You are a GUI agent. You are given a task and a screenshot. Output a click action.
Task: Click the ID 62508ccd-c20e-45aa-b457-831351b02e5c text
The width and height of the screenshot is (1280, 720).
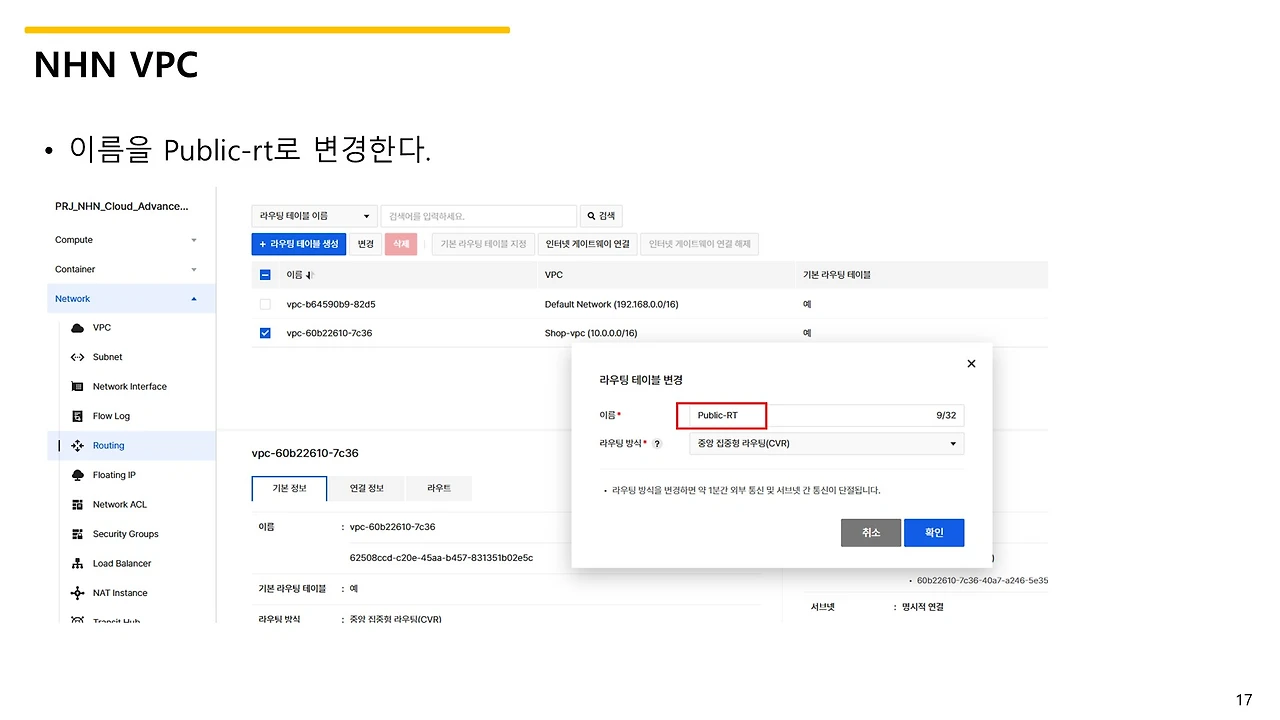point(441,557)
